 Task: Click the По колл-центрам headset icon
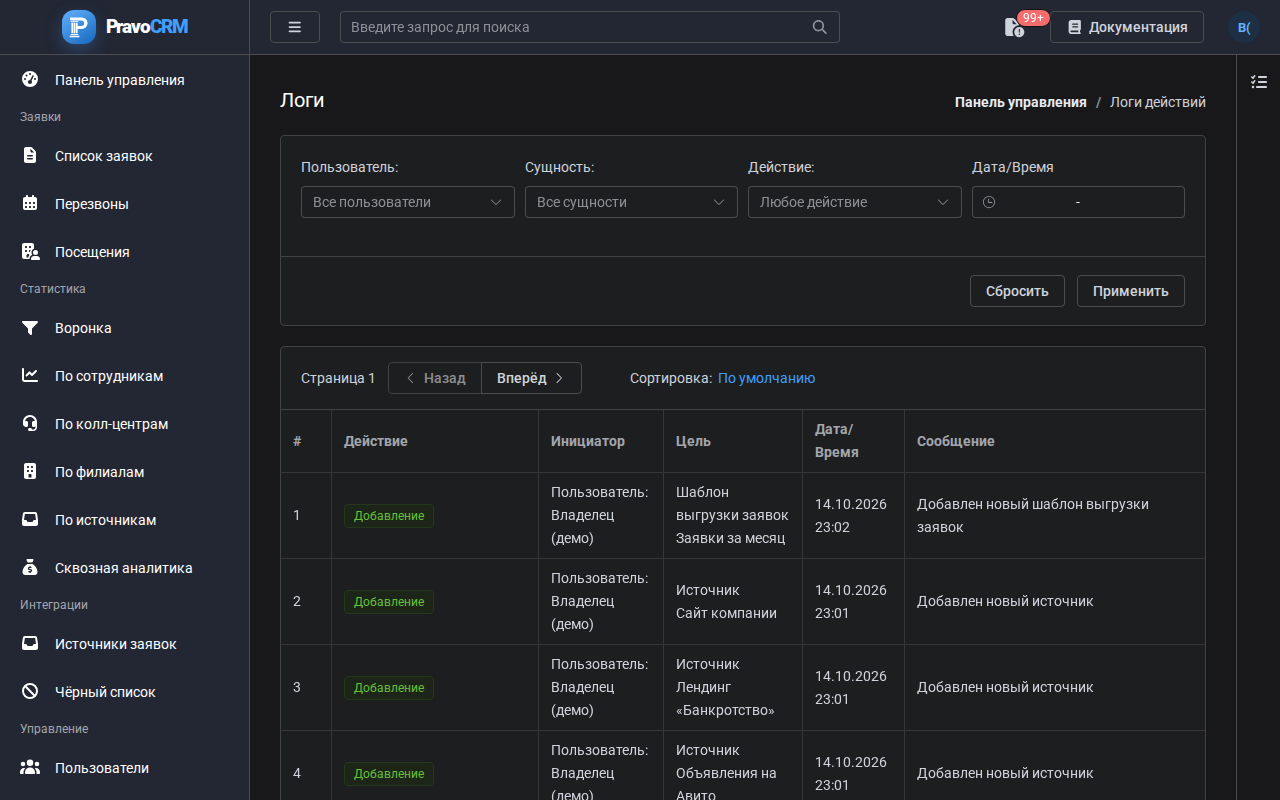[30, 424]
